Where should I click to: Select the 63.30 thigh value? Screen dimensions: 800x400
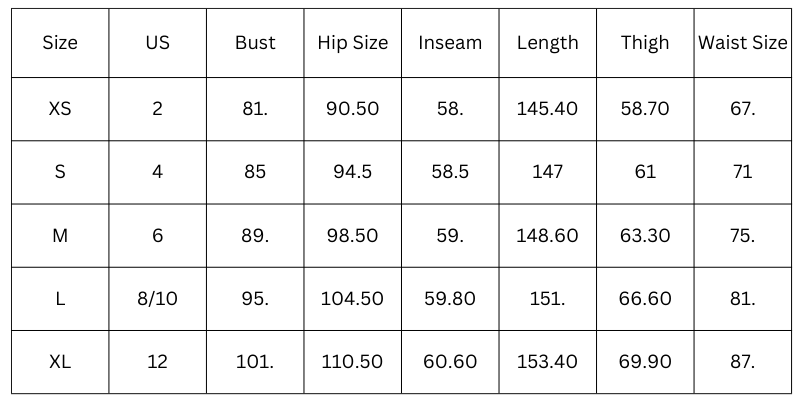point(645,235)
